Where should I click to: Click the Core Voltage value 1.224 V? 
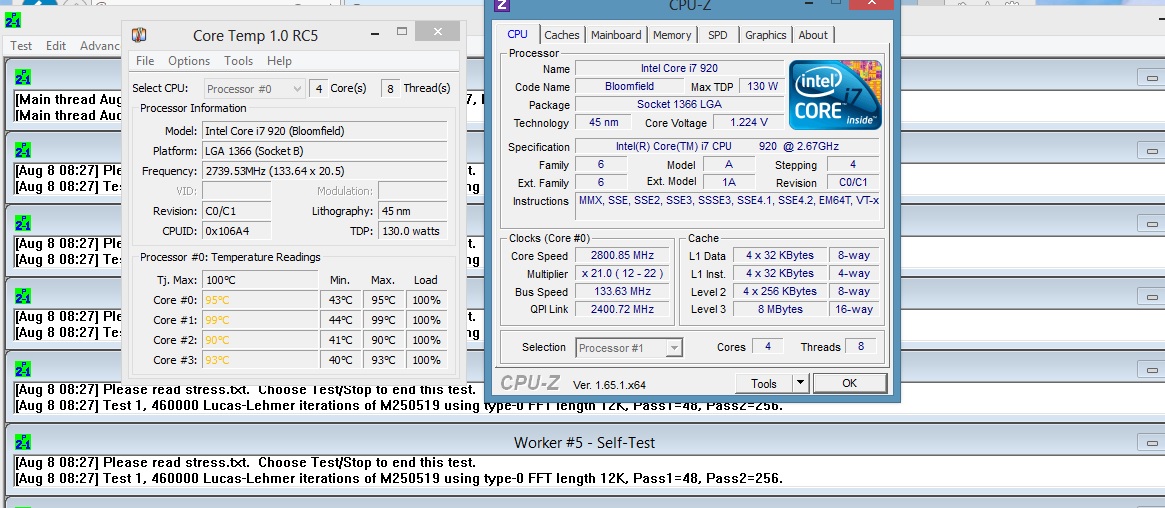coord(748,123)
